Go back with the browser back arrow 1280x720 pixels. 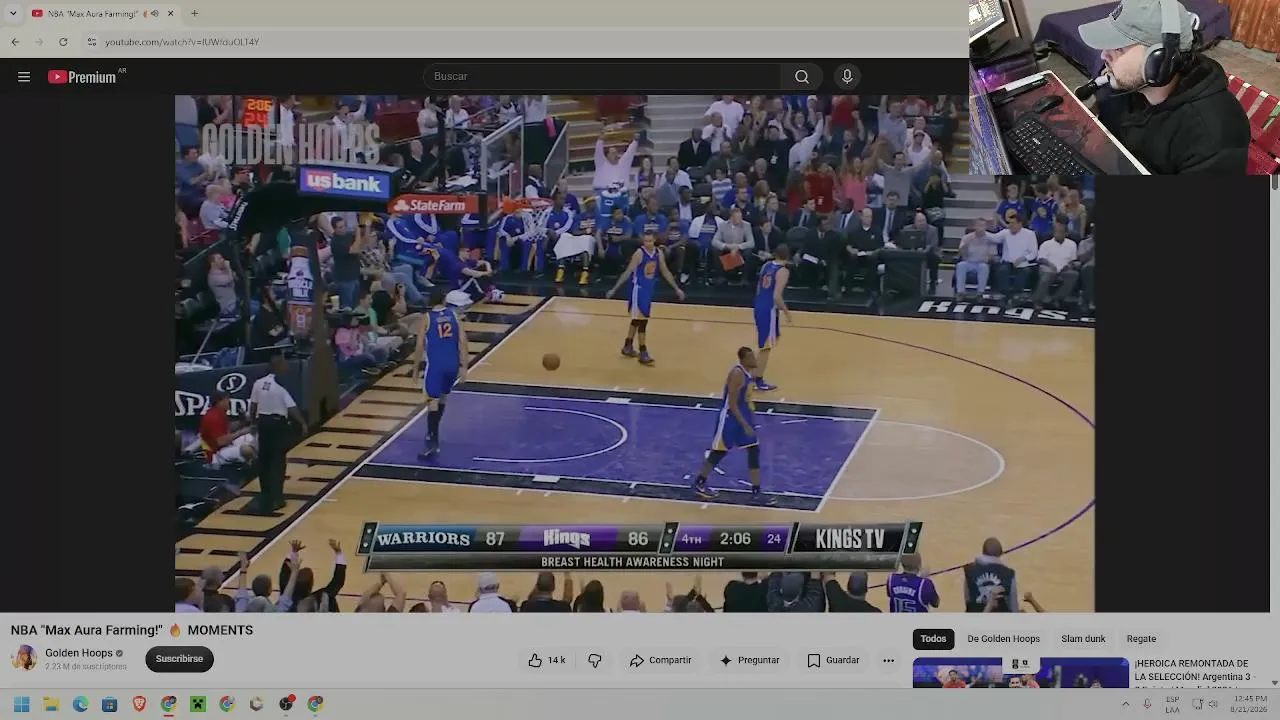click(x=15, y=42)
